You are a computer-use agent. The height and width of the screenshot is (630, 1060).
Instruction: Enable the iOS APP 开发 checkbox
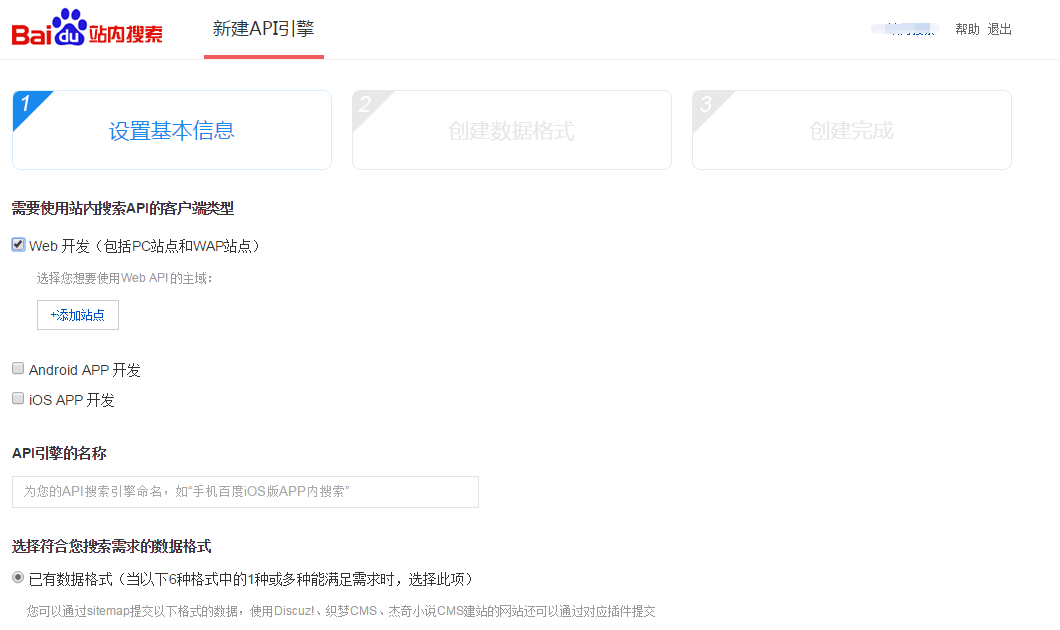tap(18, 398)
